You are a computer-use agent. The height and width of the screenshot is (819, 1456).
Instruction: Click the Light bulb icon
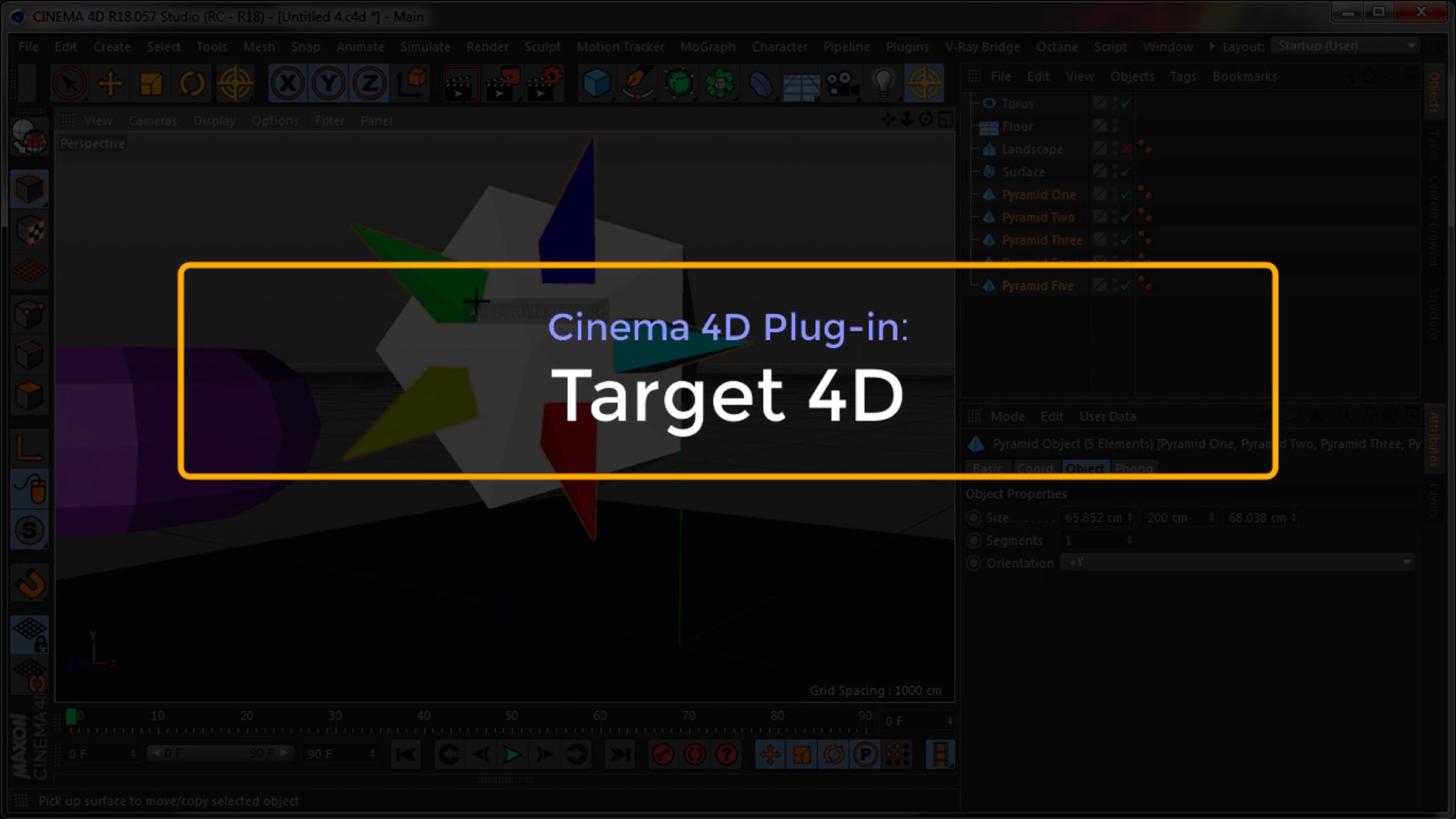(883, 83)
